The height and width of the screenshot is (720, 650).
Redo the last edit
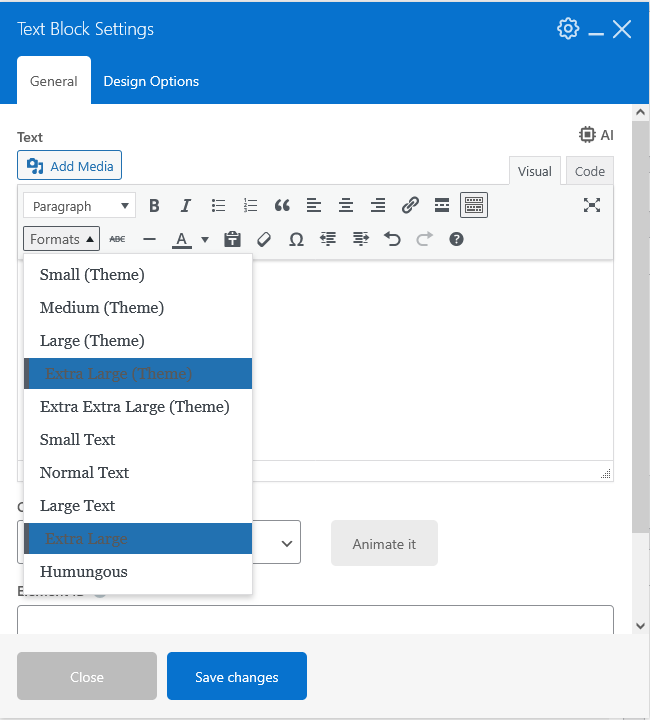[x=424, y=239]
